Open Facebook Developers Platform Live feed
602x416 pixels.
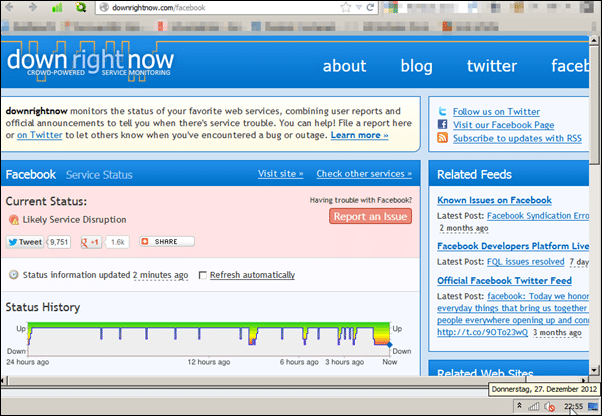[513, 246]
